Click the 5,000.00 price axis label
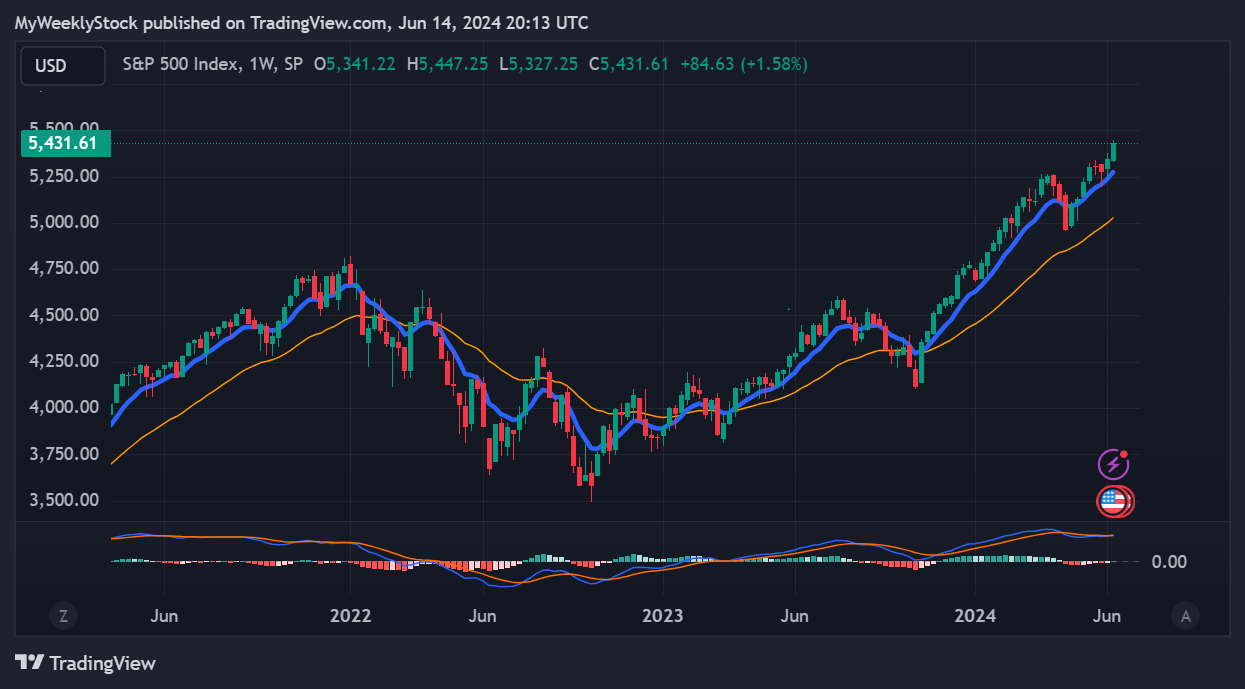The image size is (1245, 689). pyautogui.click(x=63, y=222)
